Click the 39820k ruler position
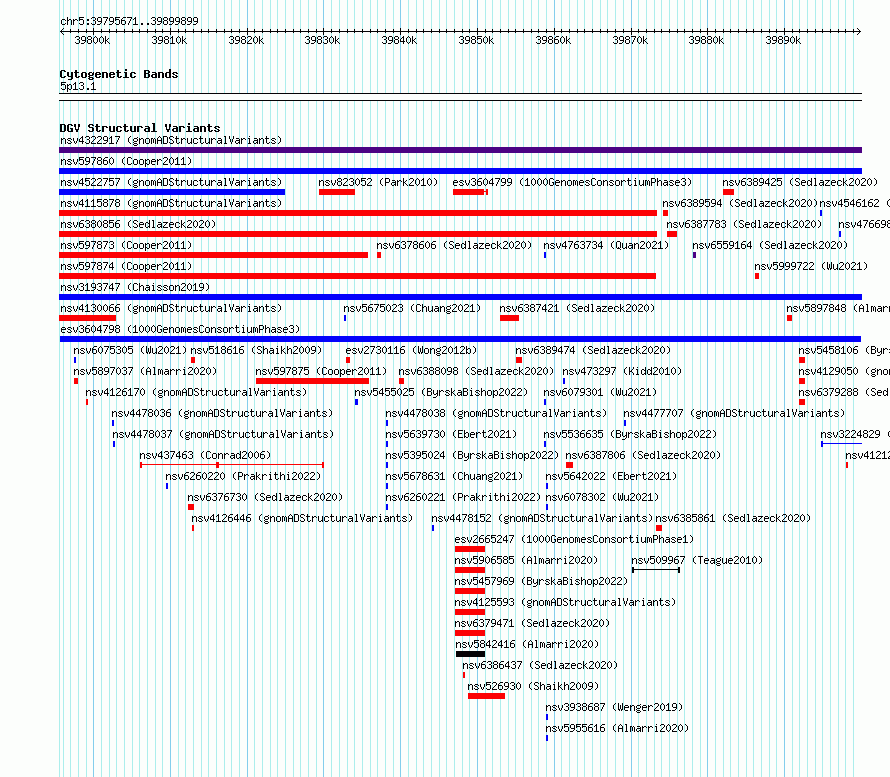Screen dimensions: 890x777 pos(246,40)
